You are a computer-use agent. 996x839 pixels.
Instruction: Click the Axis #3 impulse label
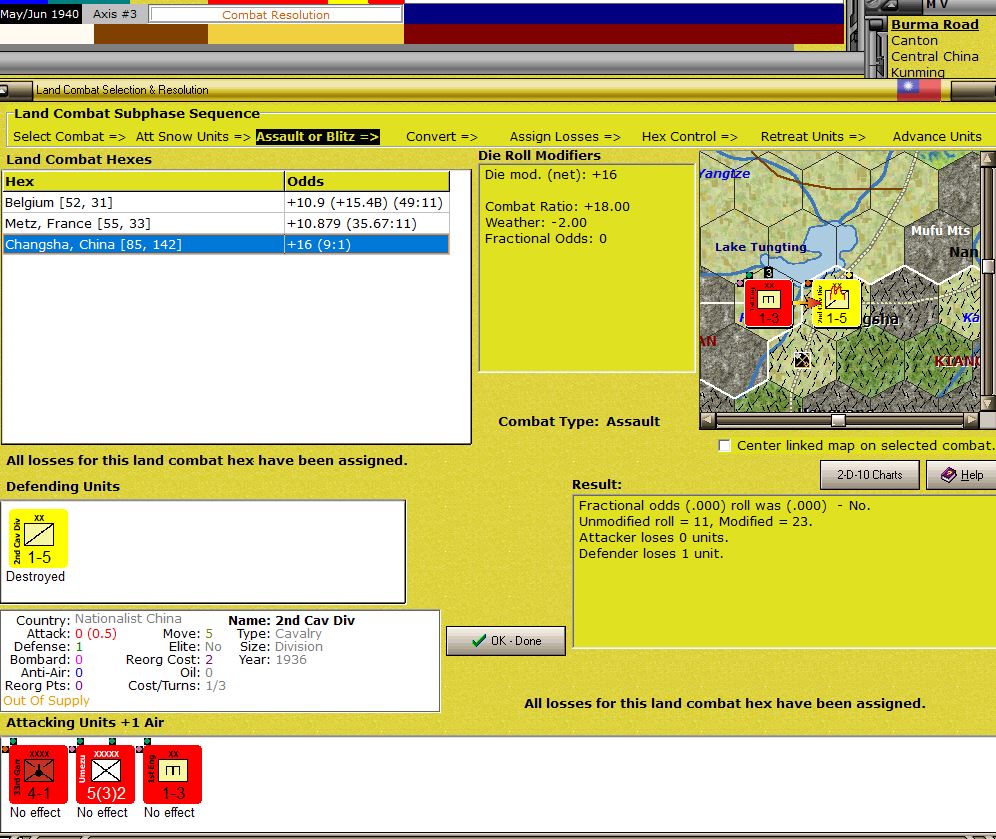(114, 14)
